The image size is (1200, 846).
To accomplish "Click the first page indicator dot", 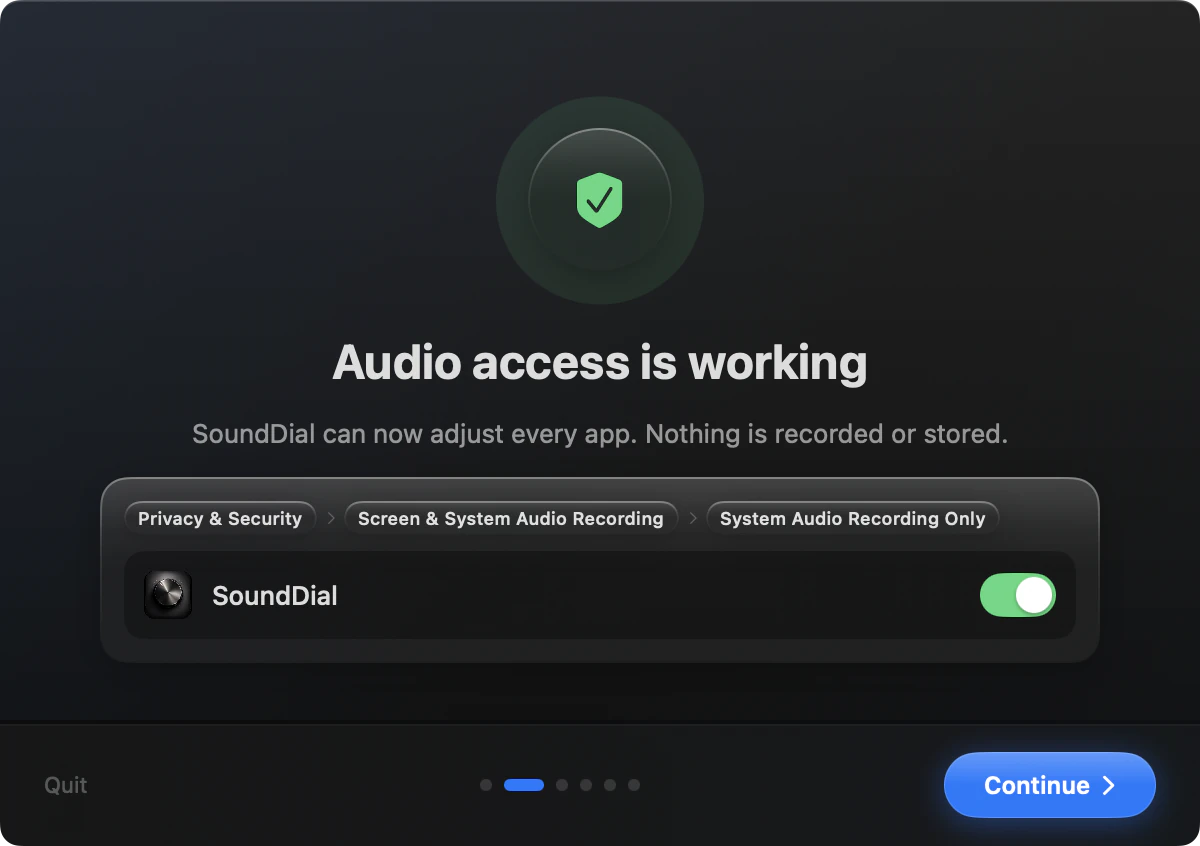I will pyautogui.click(x=486, y=785).
